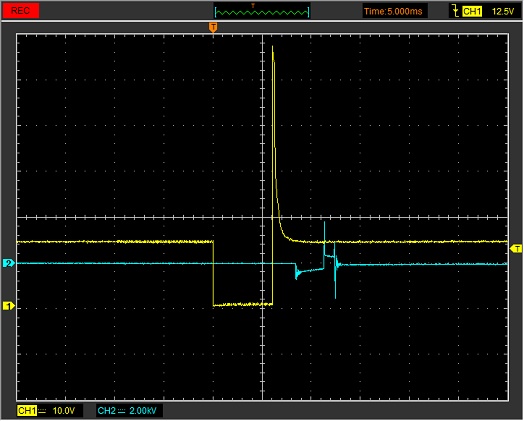Open the waveform memory overview thumbnail
Screen dimensions: 524x421
tap(262, 11)
